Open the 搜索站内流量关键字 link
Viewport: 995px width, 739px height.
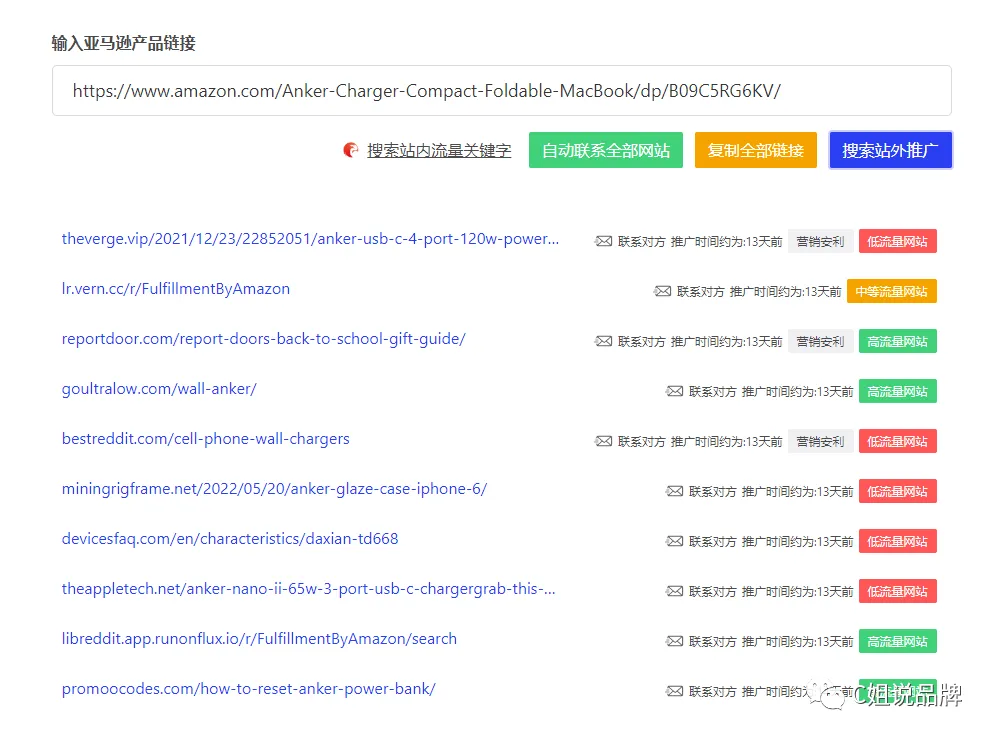point(439,150)
